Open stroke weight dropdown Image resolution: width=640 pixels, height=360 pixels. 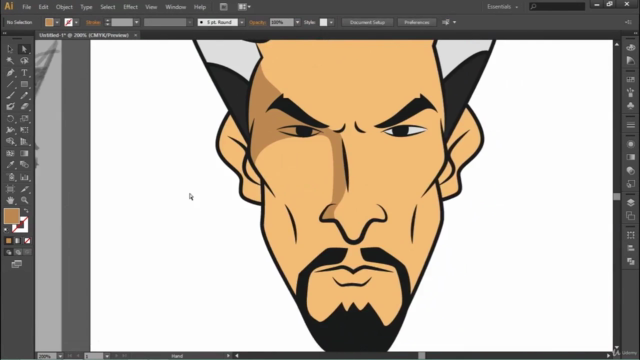[x=136, y=22]
